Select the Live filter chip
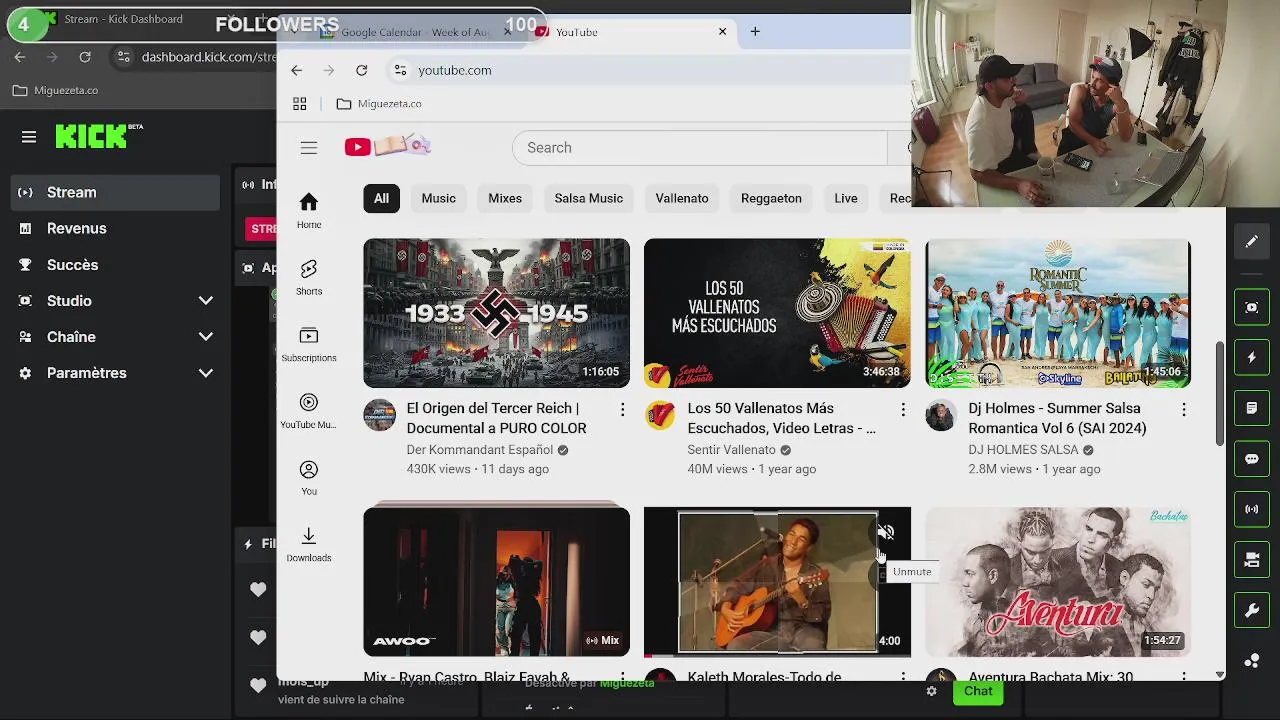 [846, 198]
